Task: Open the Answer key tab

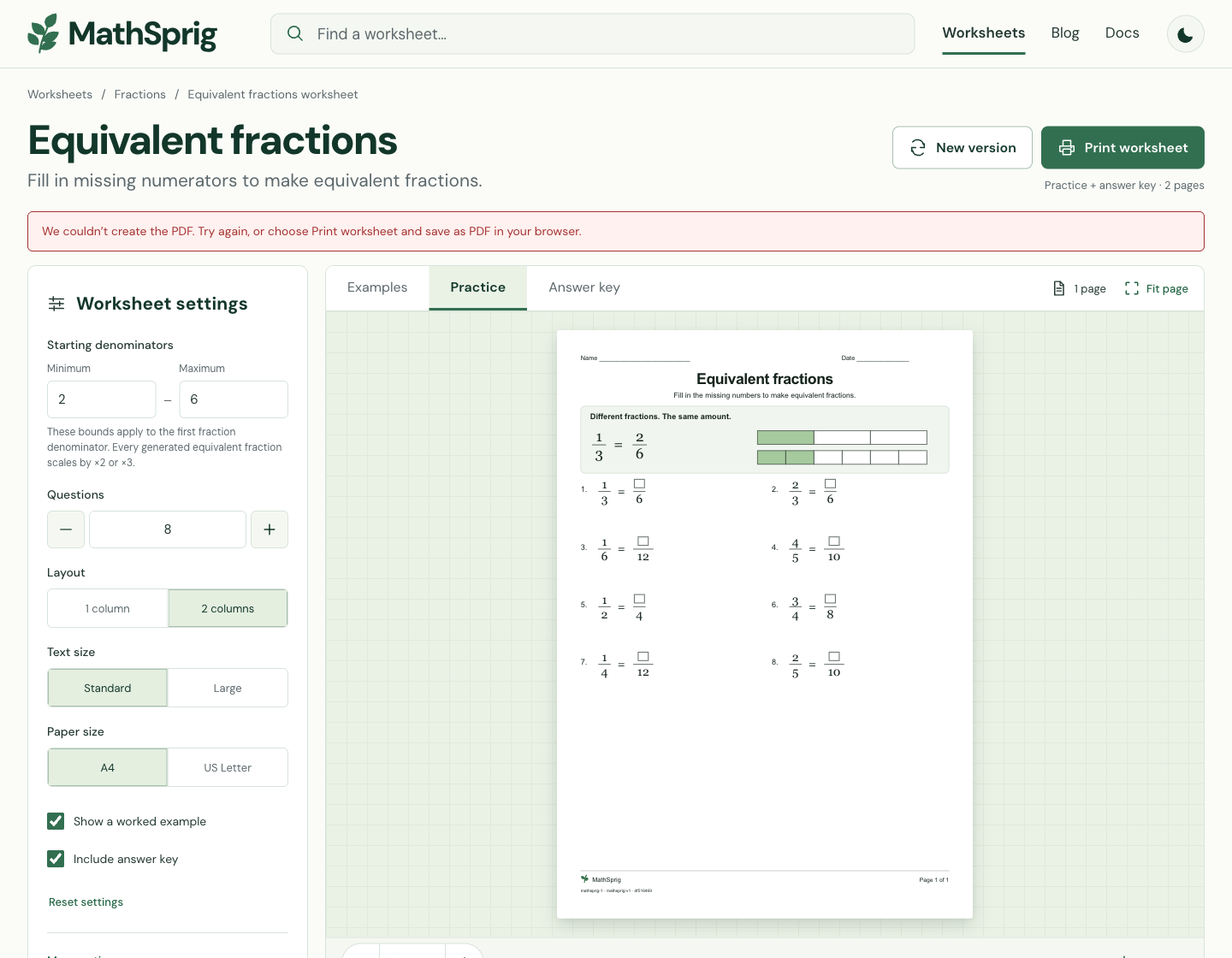Action: pos(584,287)
